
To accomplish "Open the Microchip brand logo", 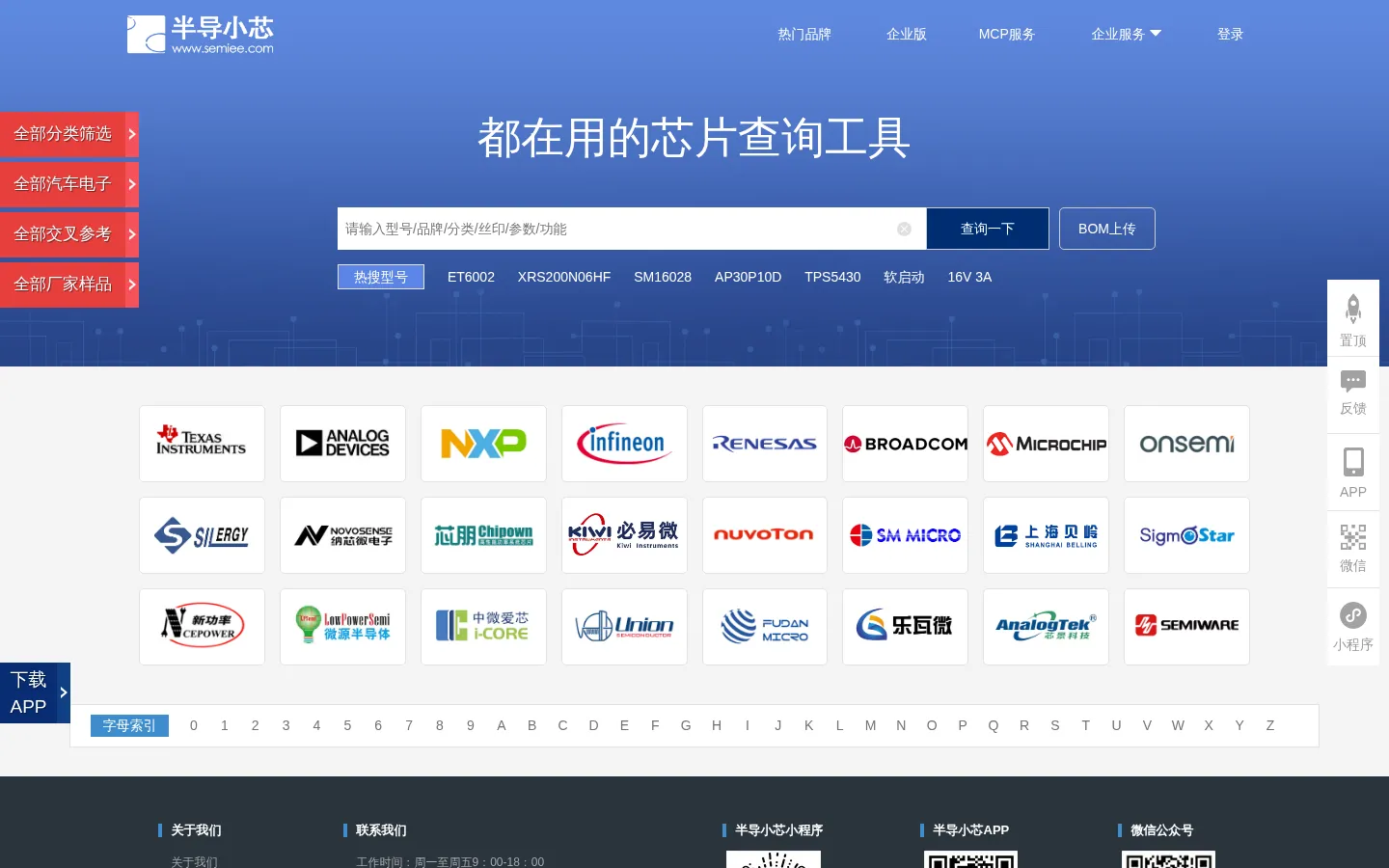I will tap(1046, 444).
